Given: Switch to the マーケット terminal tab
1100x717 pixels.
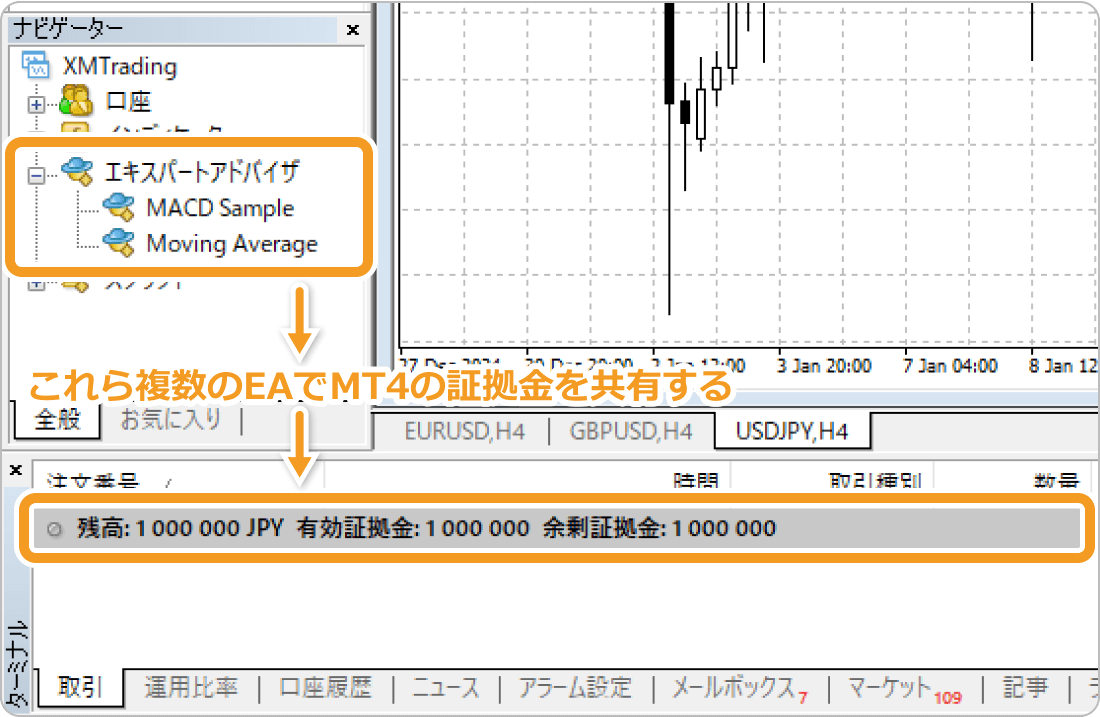Looking at the screenshot, I should click(x=904, y=688).
